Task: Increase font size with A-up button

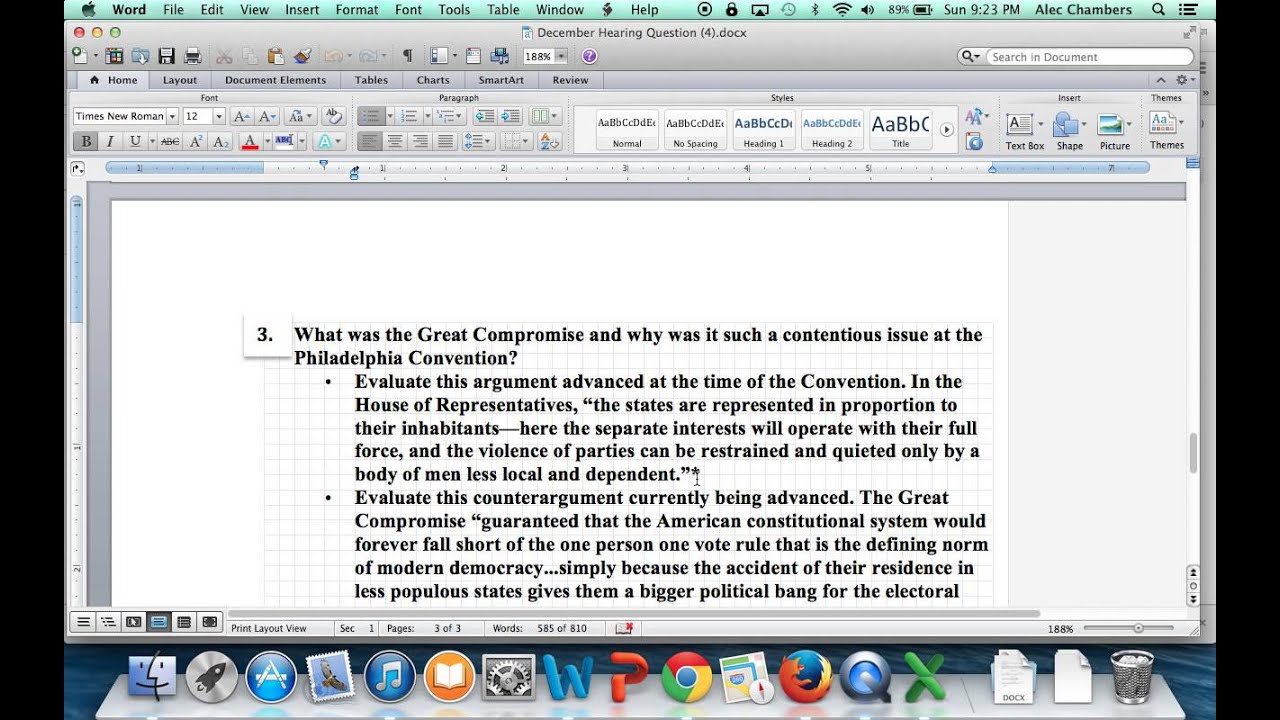Action: (241, 116)
